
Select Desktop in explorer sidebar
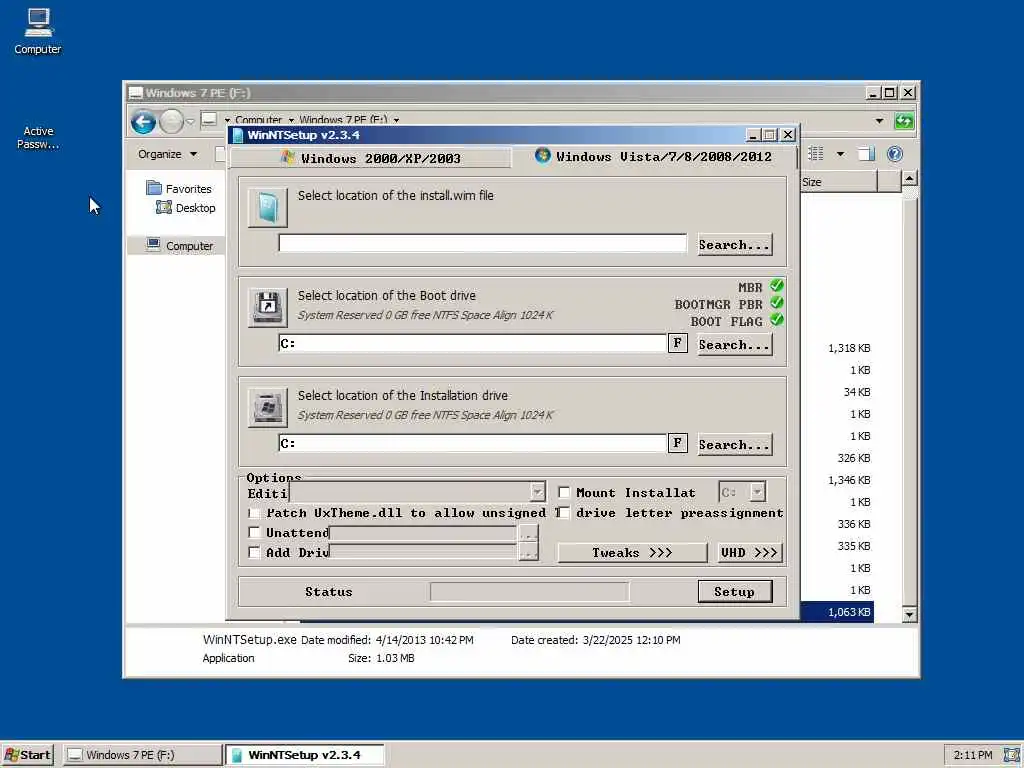click(185, 208)
